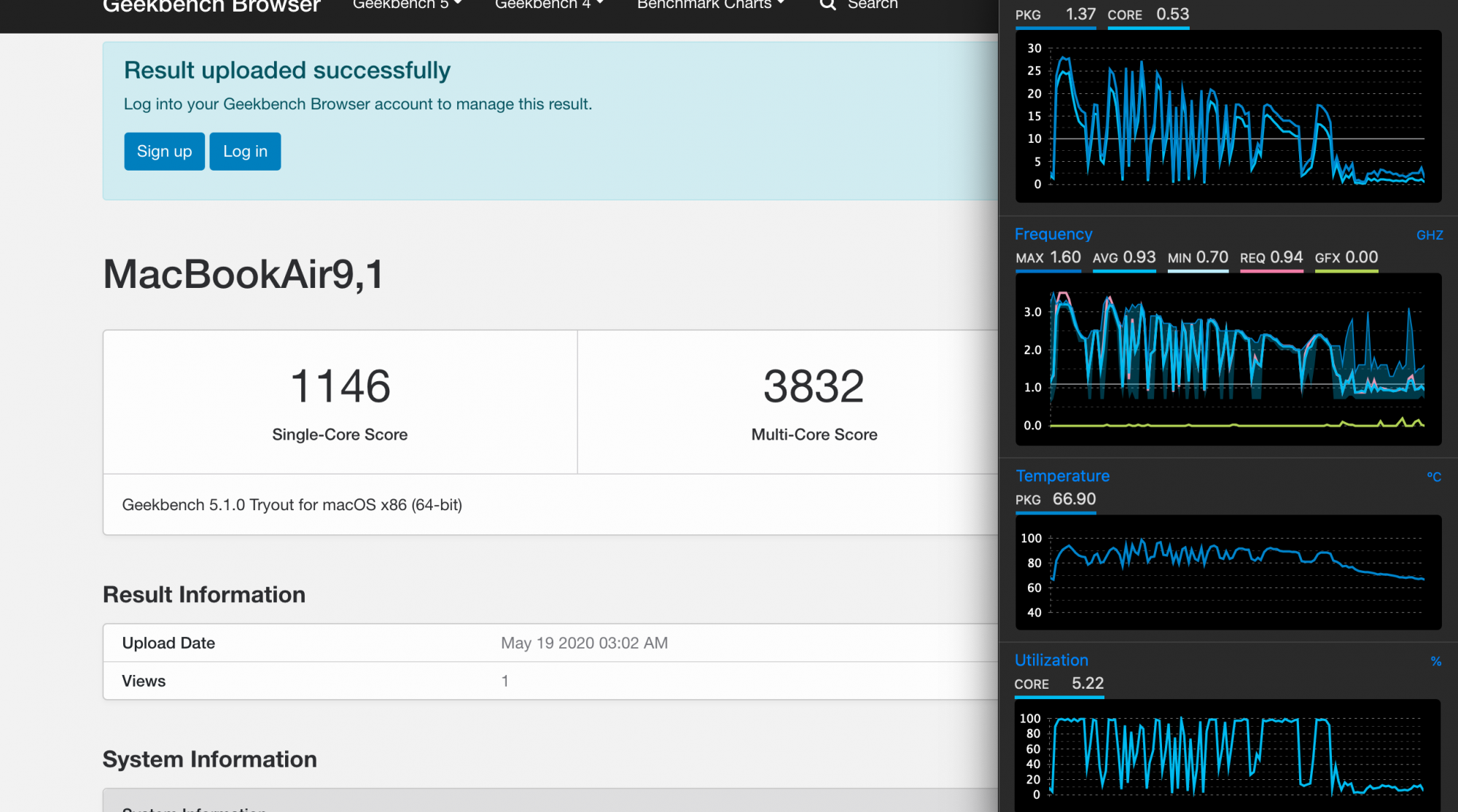Click the power PKG 1.37 legend
The image size is (1458, 812).
pyautogui.click(x=1055, y=15)
